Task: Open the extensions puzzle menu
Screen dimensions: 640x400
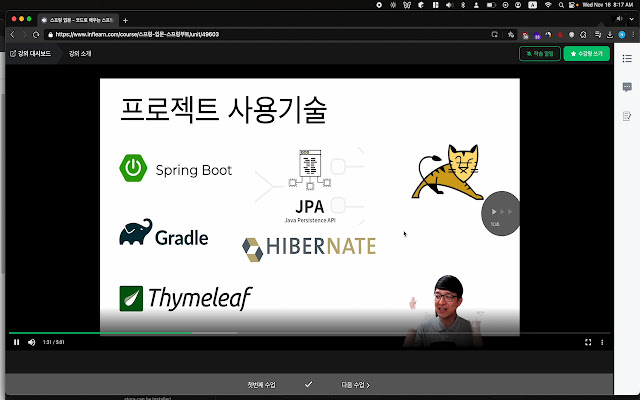Action: (583, 35)
